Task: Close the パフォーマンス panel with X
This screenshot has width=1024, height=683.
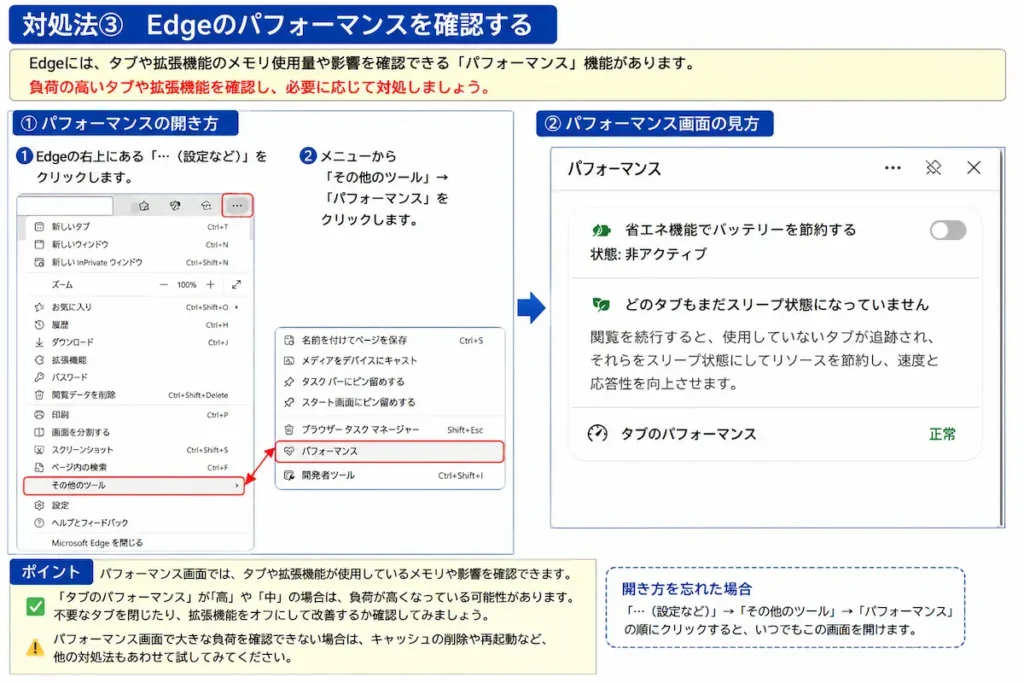Action: (x=974, y=168)
